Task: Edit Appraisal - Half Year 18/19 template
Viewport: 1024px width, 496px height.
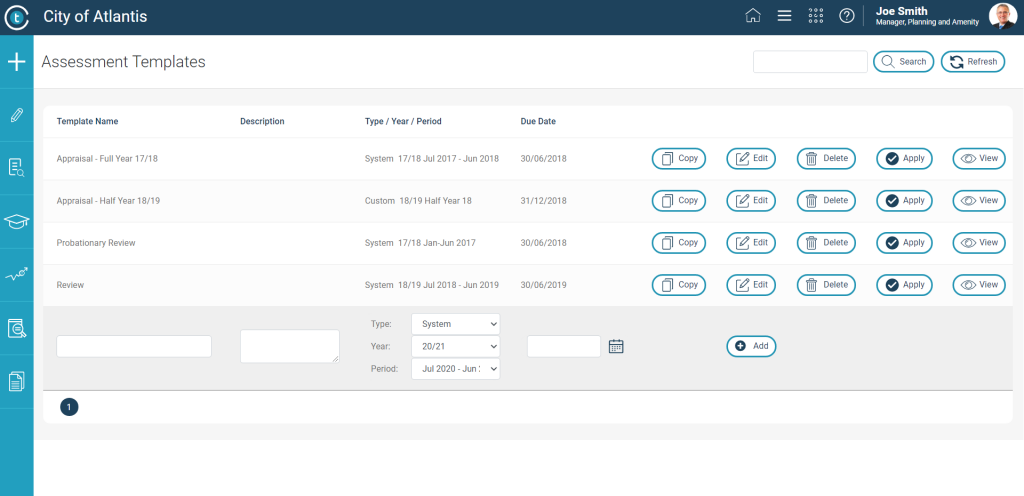Action: (752, 200)
